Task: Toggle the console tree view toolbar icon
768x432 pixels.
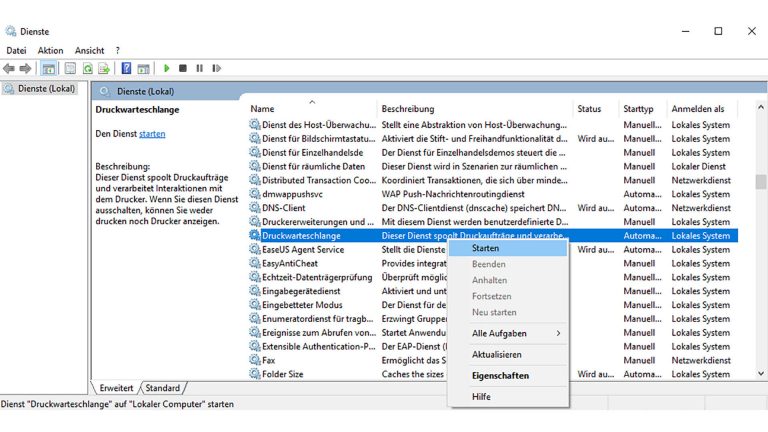Action: pos(48,68)
